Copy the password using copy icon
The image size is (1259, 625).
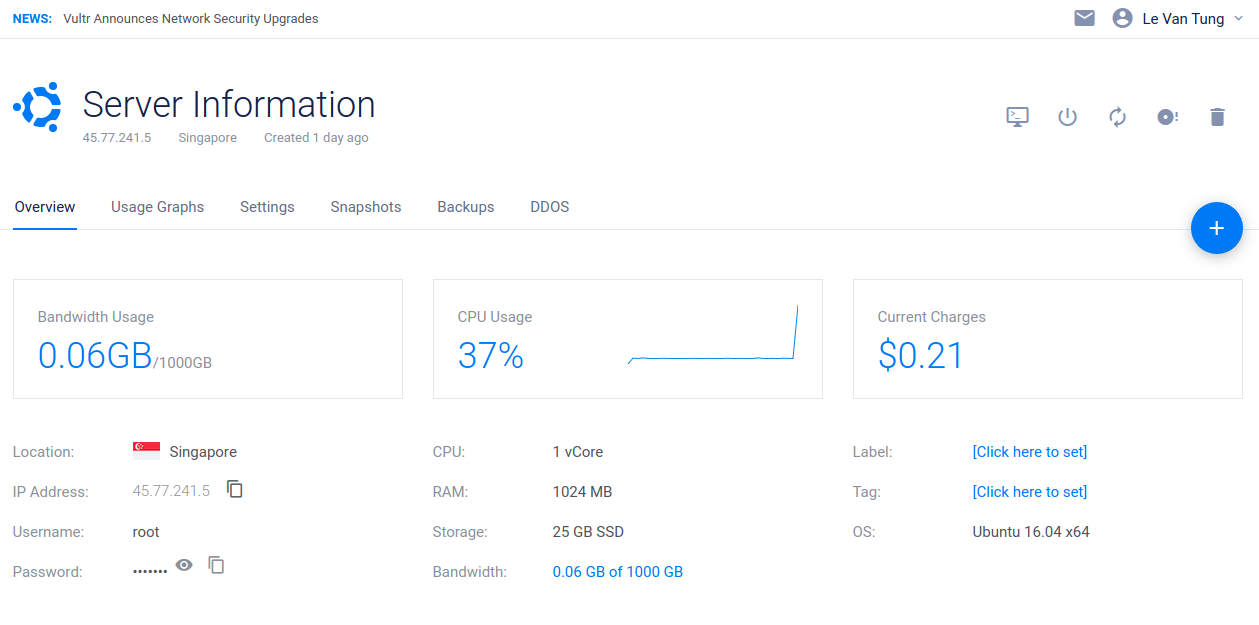(216, 565)
